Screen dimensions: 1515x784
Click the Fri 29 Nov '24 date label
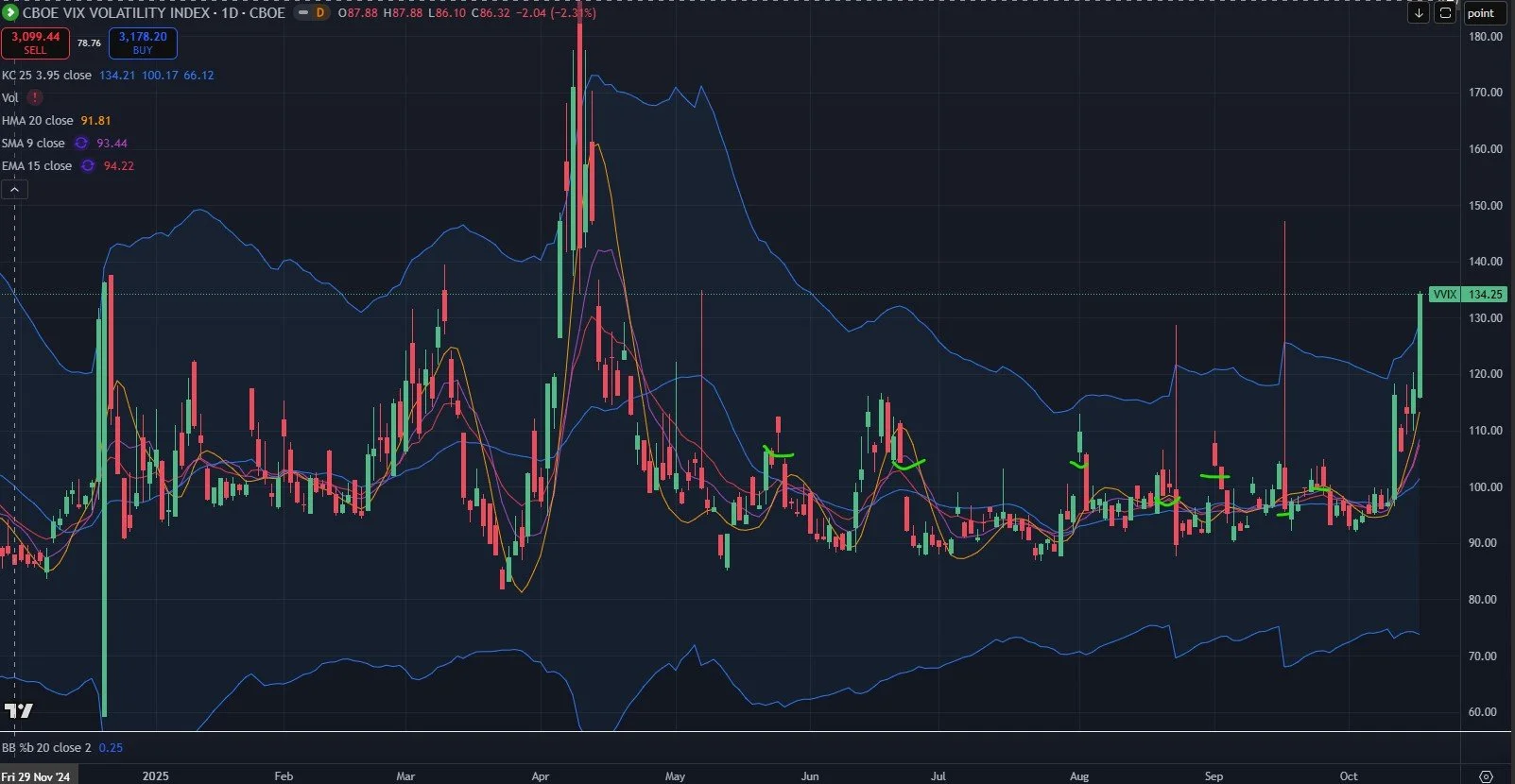tap(38, 776)
